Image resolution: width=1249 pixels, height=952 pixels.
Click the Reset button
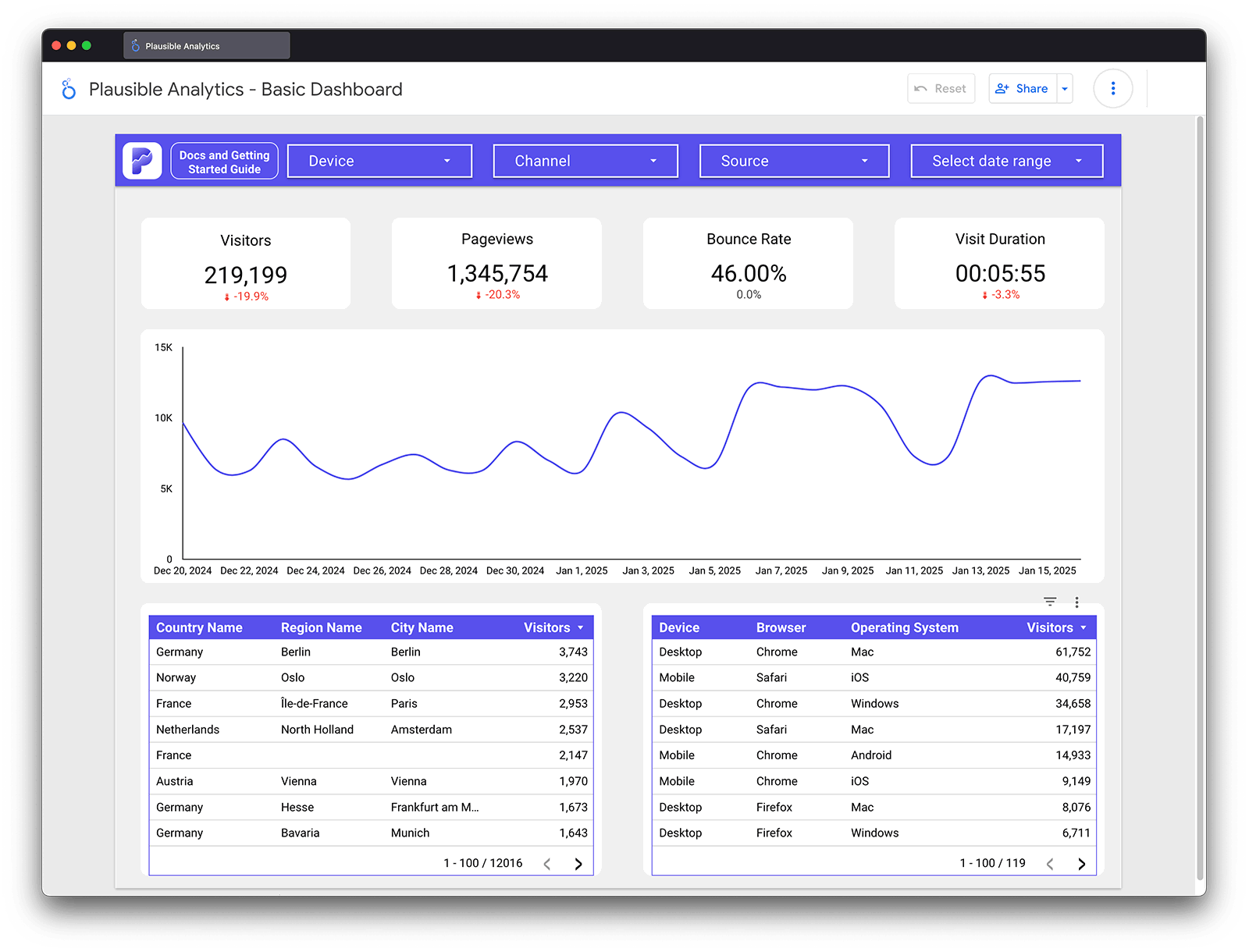tap(941, 88)
